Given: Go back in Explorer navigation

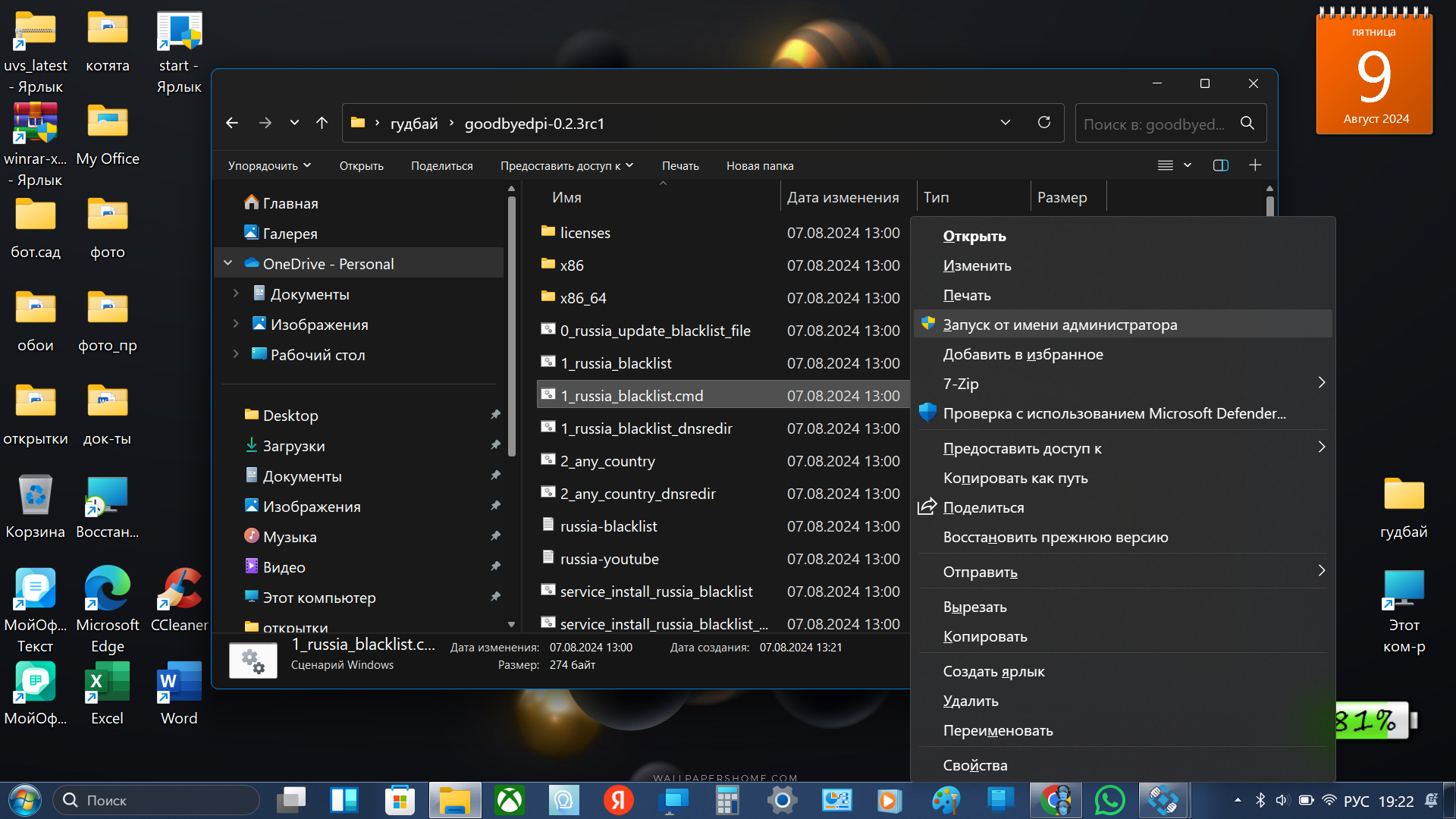Looking at the screenshot, I should (232, 123).
